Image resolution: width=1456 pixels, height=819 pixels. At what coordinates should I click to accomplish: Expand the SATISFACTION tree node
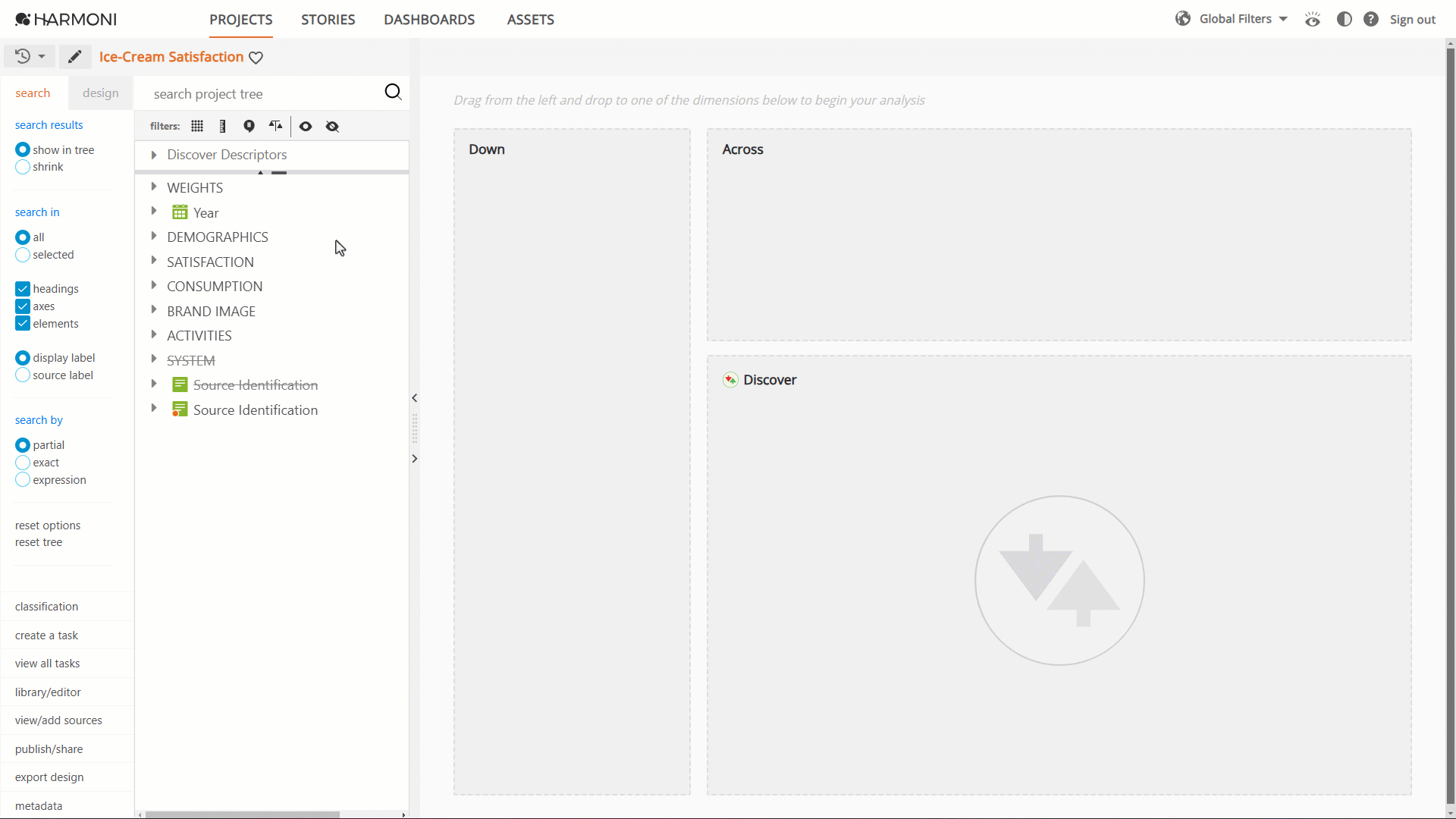point(154,261)
